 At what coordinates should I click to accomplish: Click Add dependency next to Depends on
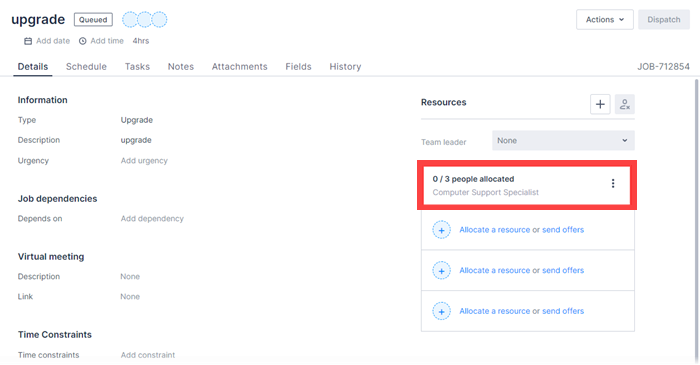click(x=152, y=219)
